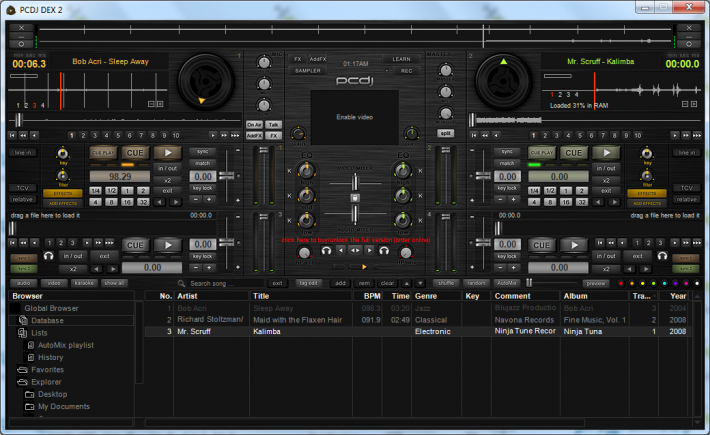
Task: Select AutoMix playlist in tree
Action: [x=66, y=345]
